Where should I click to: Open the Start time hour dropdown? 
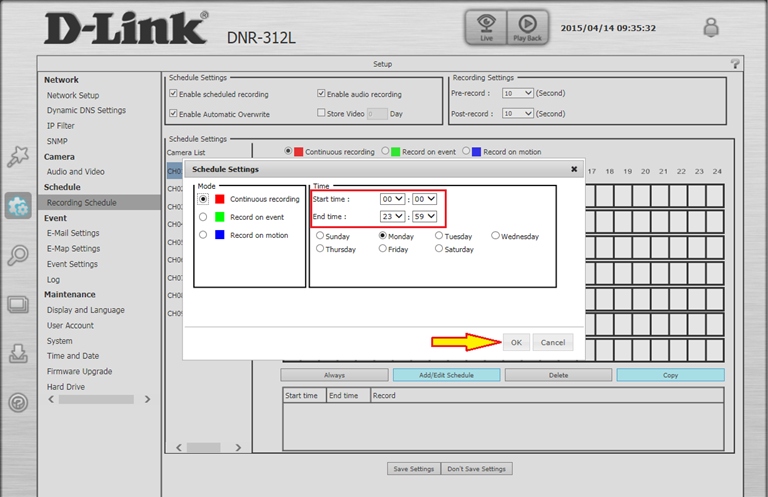click(x=393, y=199)
